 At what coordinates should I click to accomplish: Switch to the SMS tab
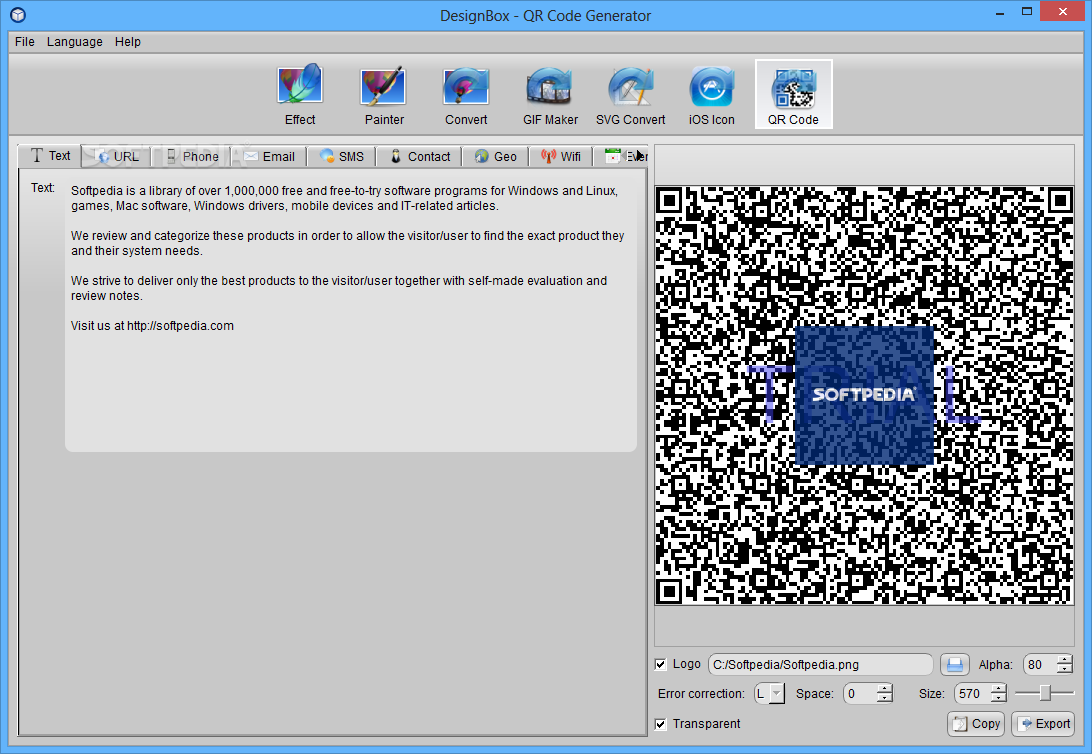(x=341, y=157)
